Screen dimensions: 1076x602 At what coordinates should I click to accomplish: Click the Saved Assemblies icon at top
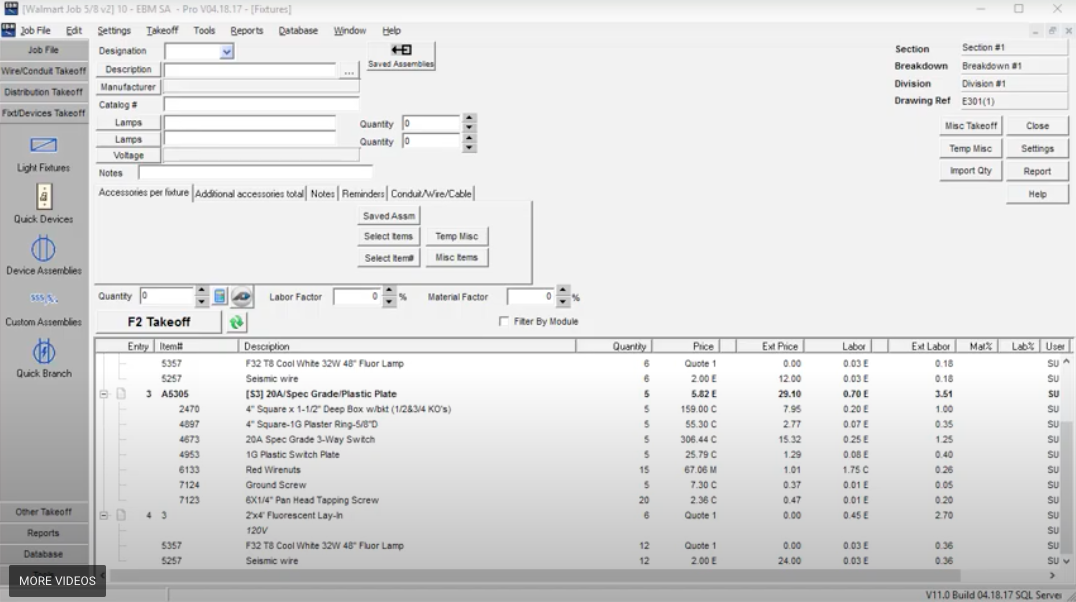(400, 49)
